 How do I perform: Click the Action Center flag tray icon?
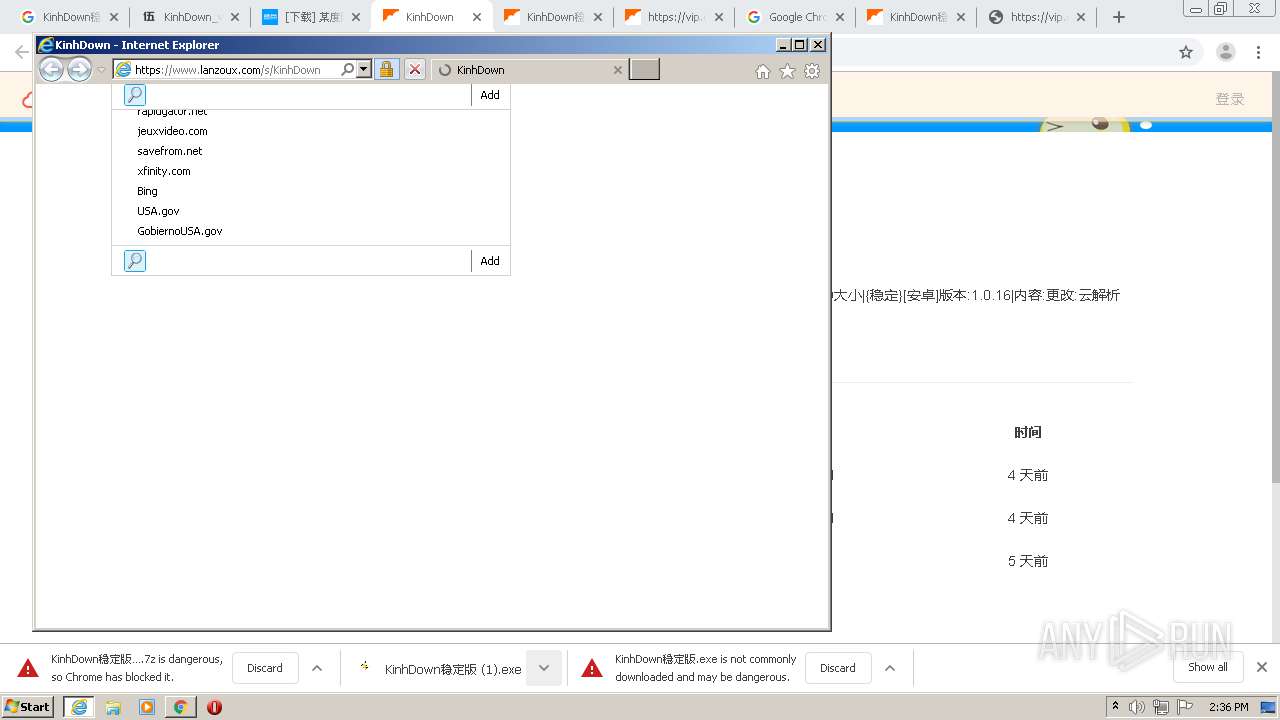1185,707
